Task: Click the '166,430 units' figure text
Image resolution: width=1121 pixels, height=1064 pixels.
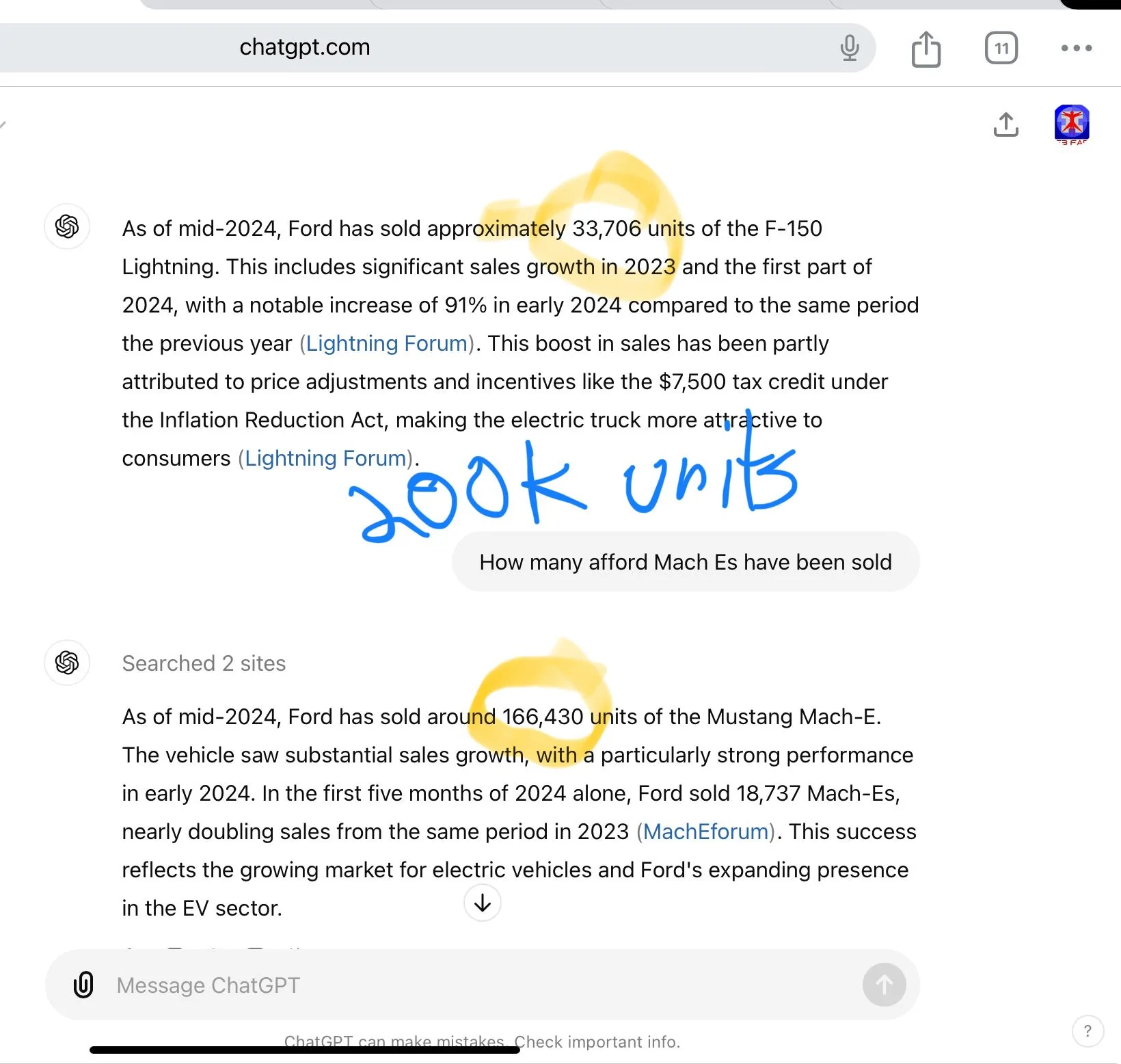Action: pyautogui.click(x=569, y=717)
